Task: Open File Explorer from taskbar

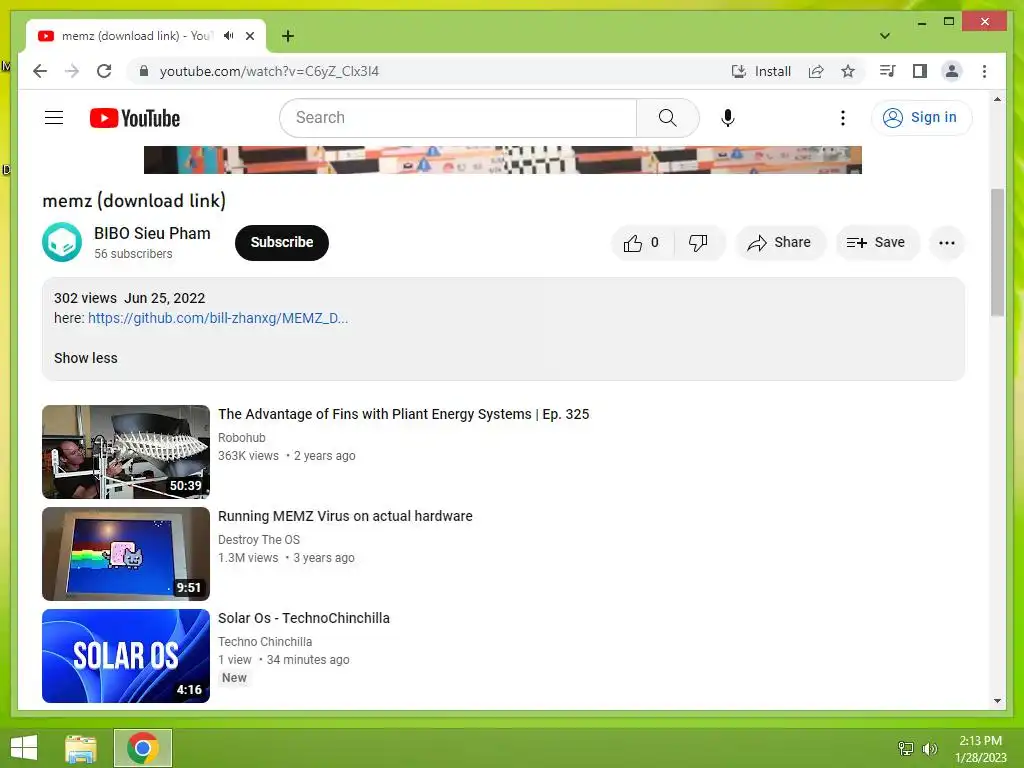Action: [81, 748]
